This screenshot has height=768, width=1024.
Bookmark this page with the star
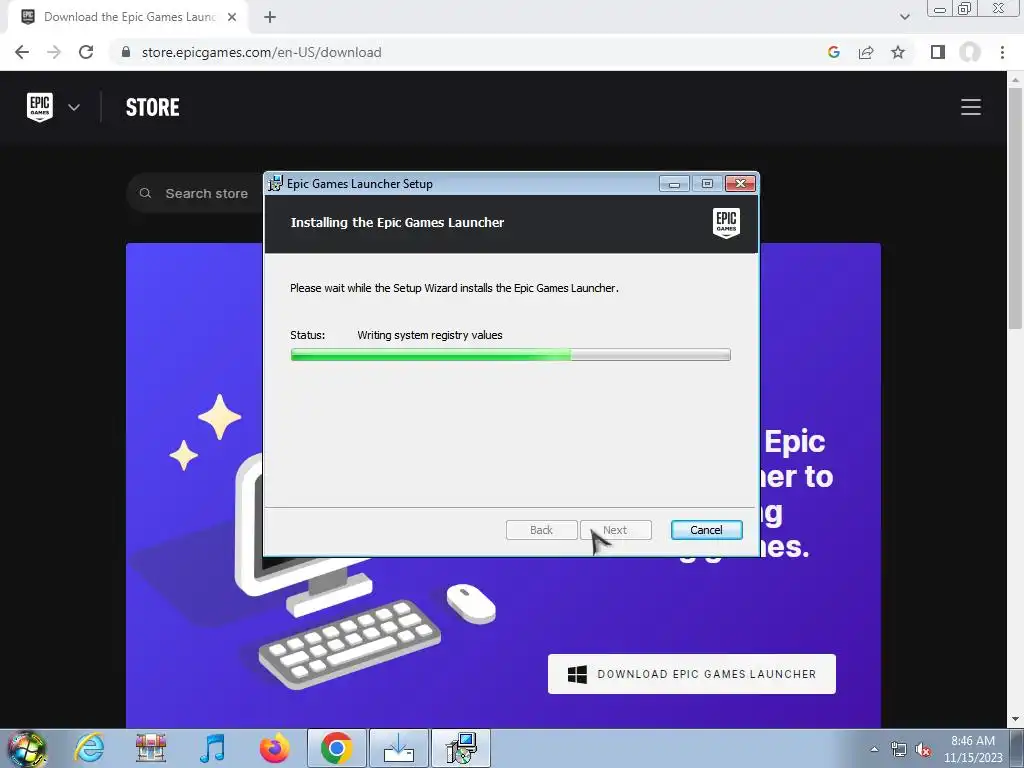click(x=898, y=52)
